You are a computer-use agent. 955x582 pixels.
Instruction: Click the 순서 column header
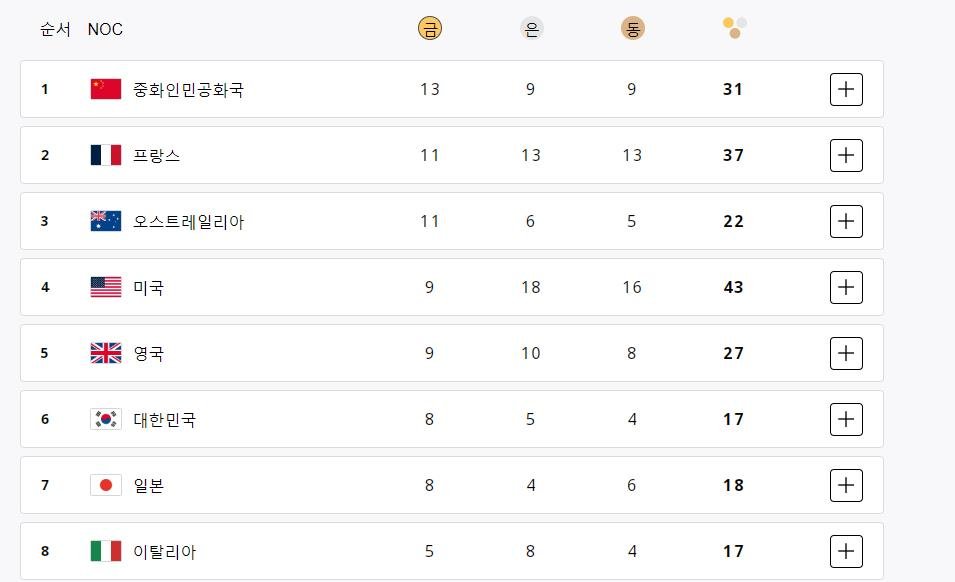[55, 29]
